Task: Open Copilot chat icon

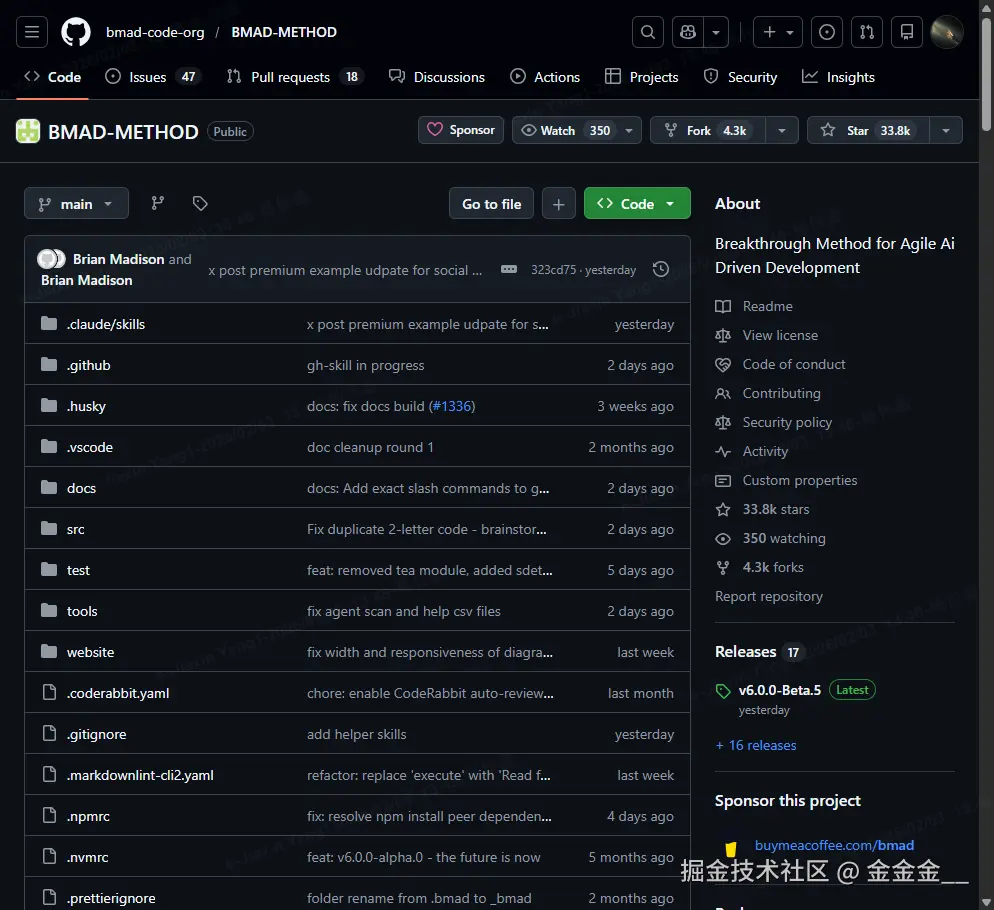Action: tap(688, 32)
